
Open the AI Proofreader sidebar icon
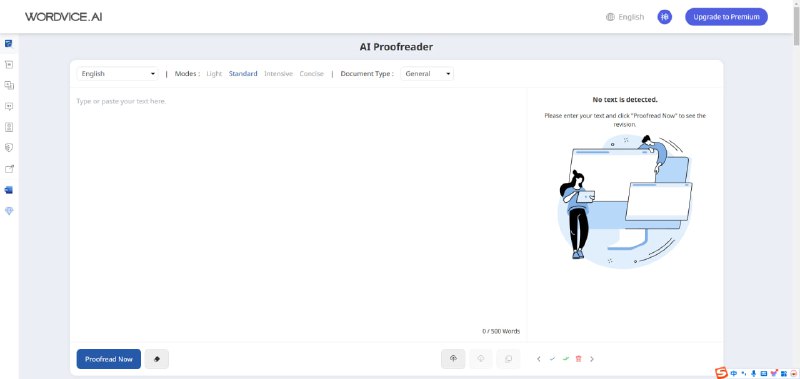9,43
